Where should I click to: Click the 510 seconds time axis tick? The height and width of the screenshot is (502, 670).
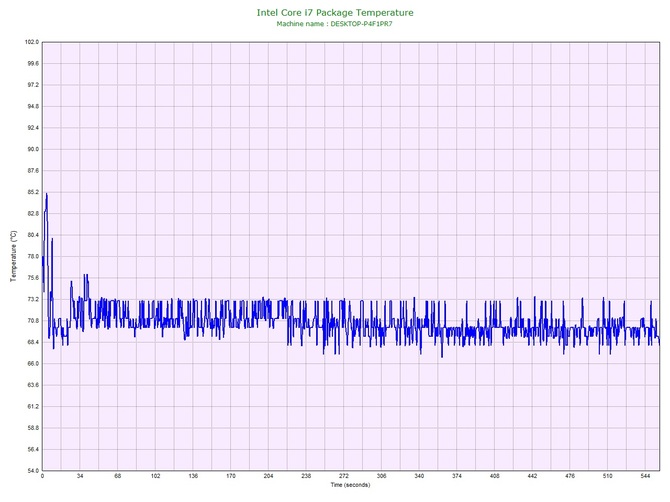(x=608, y=476)
